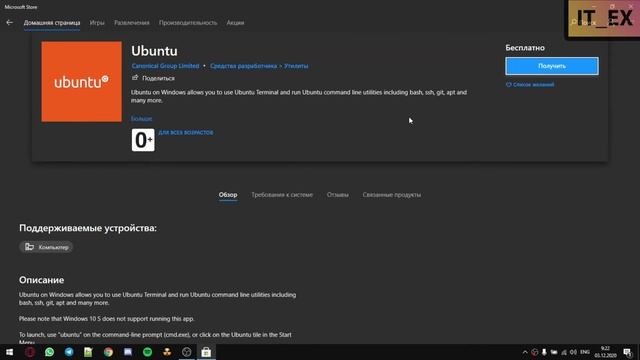Open OBS Studio from the taskbar

(x=187, y=352)
